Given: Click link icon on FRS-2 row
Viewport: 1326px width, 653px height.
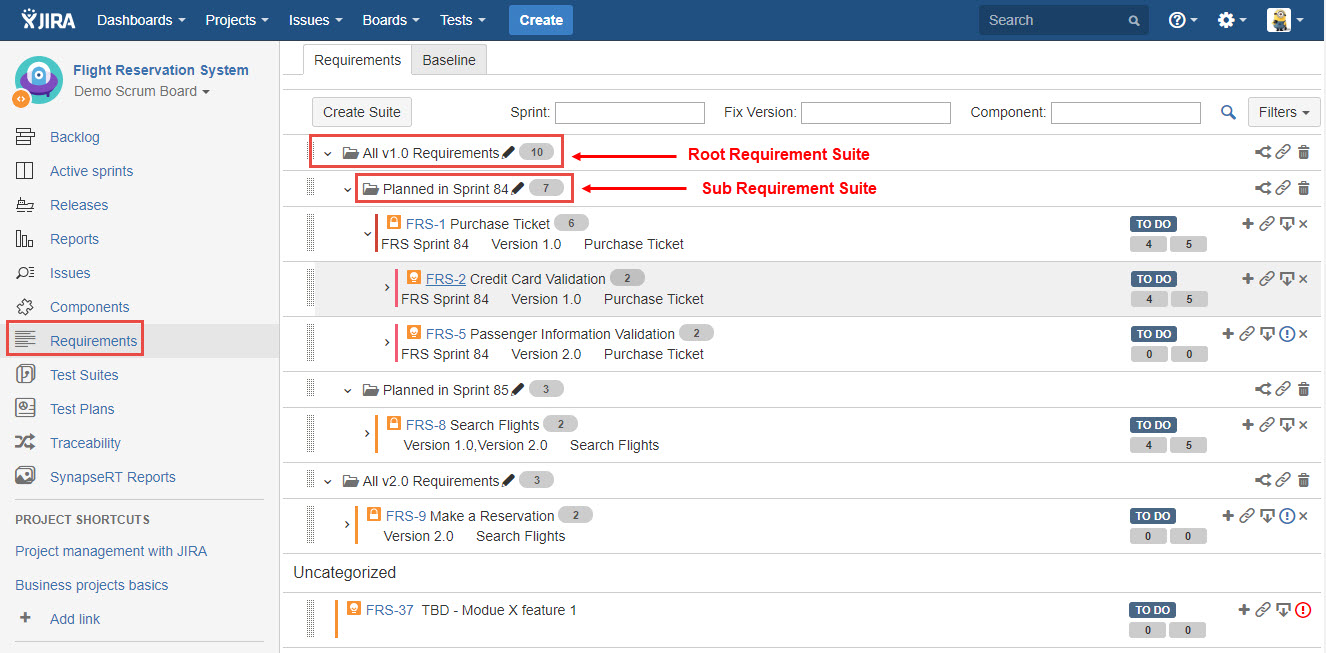Looking at the screenshot, I should click(x=1266, y=279).
